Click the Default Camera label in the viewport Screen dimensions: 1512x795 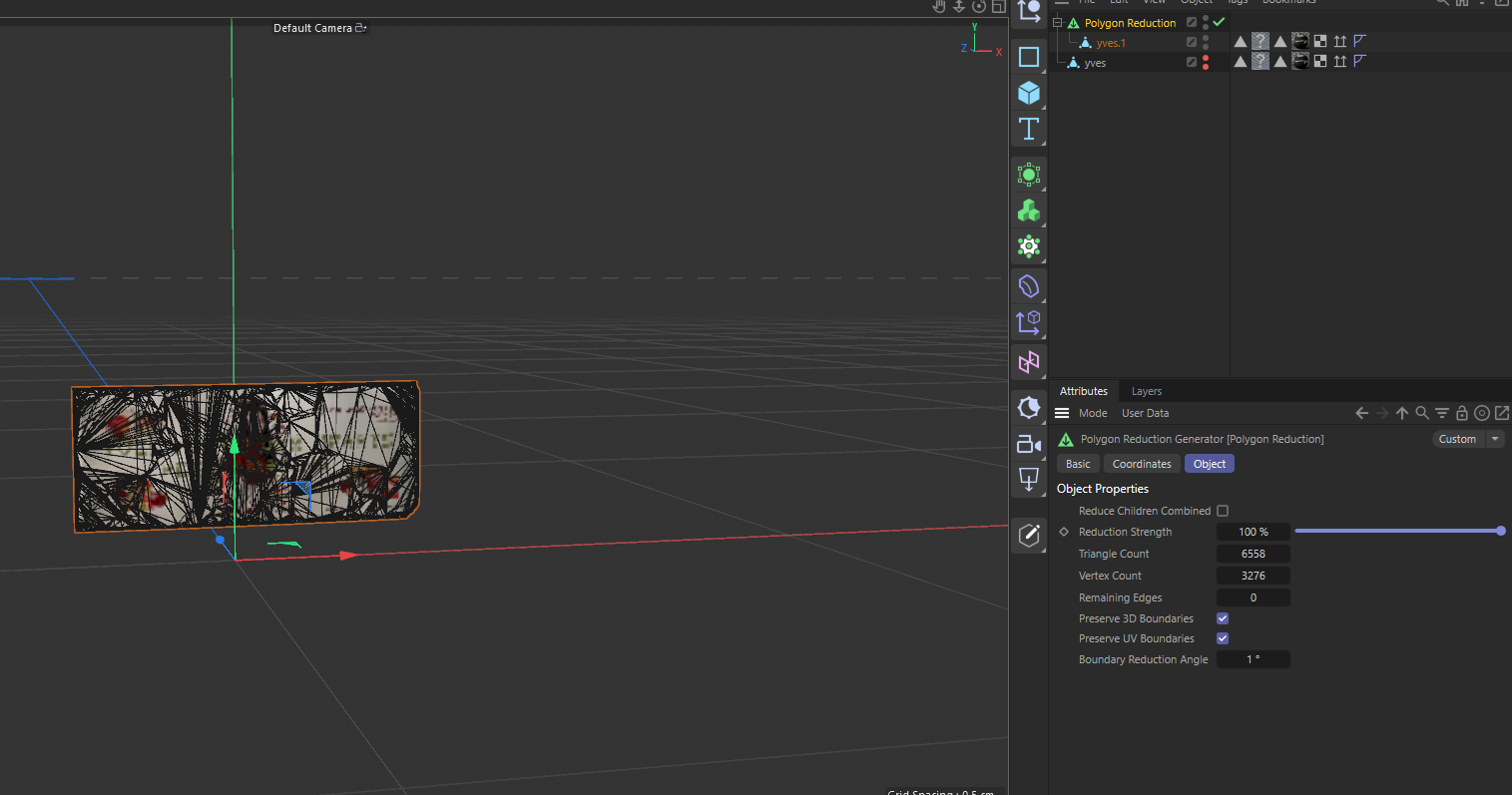[312, 28]
